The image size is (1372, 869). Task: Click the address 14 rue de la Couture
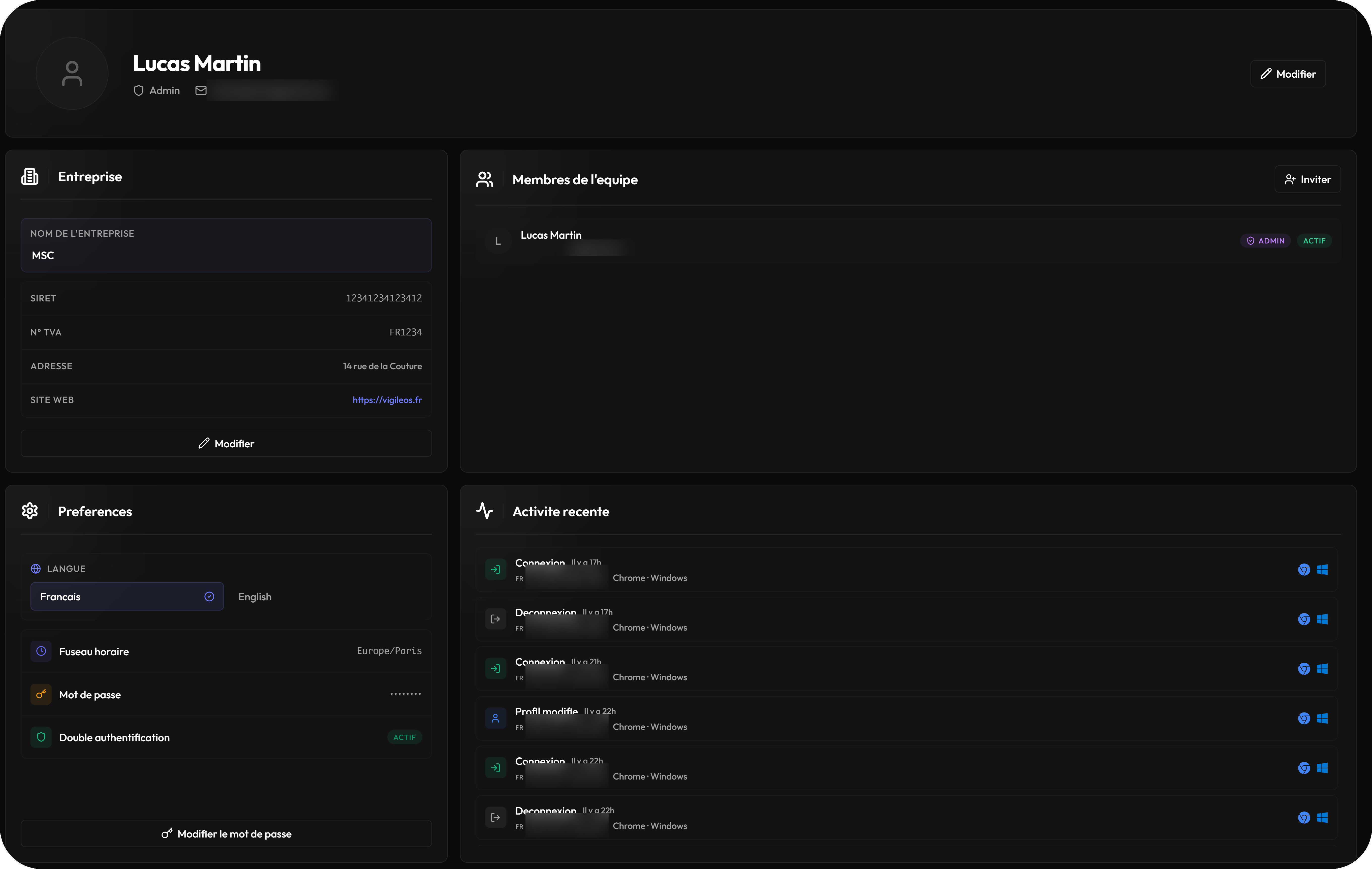[382, 366]
